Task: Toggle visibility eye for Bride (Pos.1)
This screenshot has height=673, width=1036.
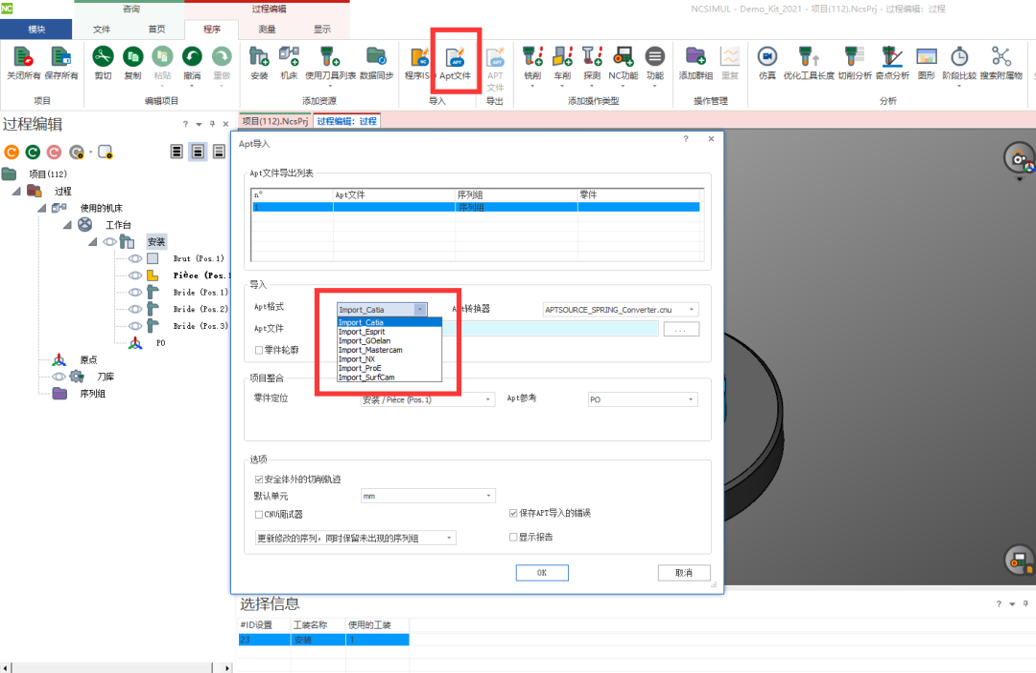Action: tap(135, 293)
